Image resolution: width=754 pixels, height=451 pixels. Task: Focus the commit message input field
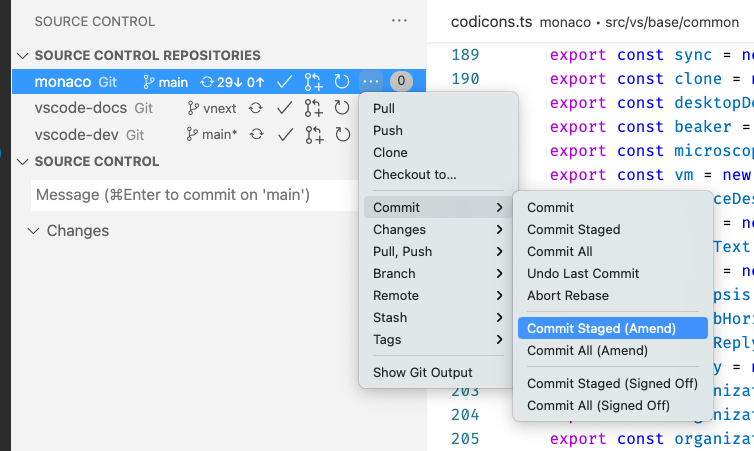[195, 195]
